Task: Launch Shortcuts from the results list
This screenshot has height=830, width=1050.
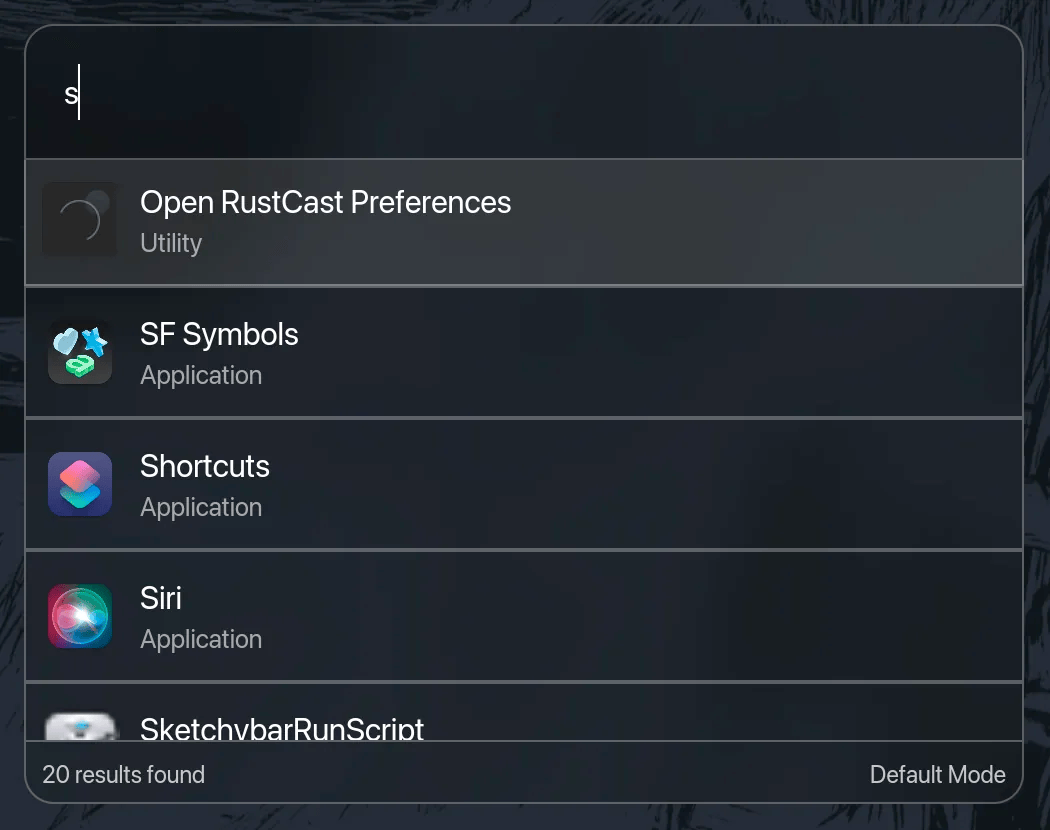Action: [x=205, y=466]
